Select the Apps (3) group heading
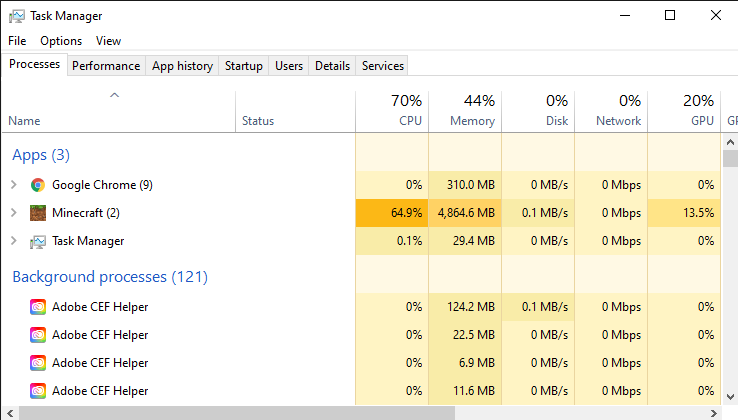 click(41, 155)
